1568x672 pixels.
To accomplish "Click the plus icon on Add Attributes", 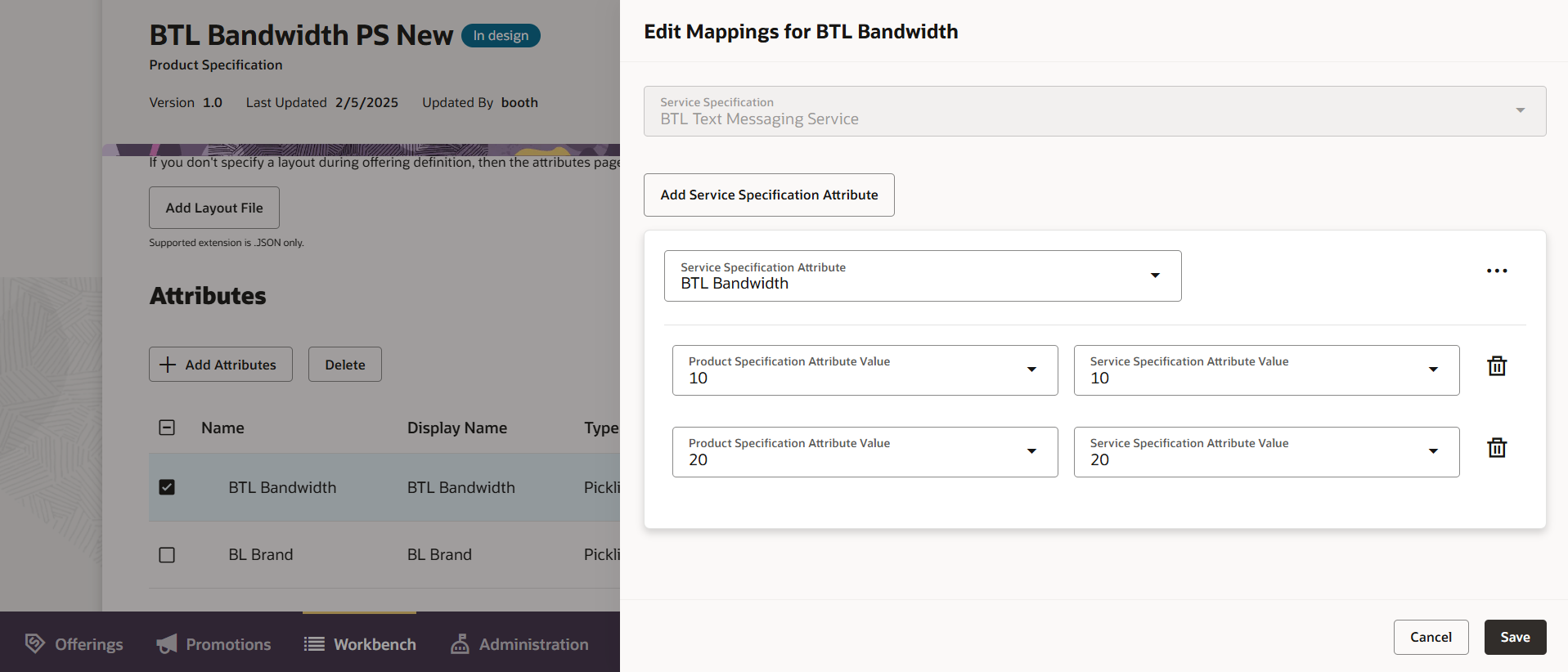I will coord(168,365).
